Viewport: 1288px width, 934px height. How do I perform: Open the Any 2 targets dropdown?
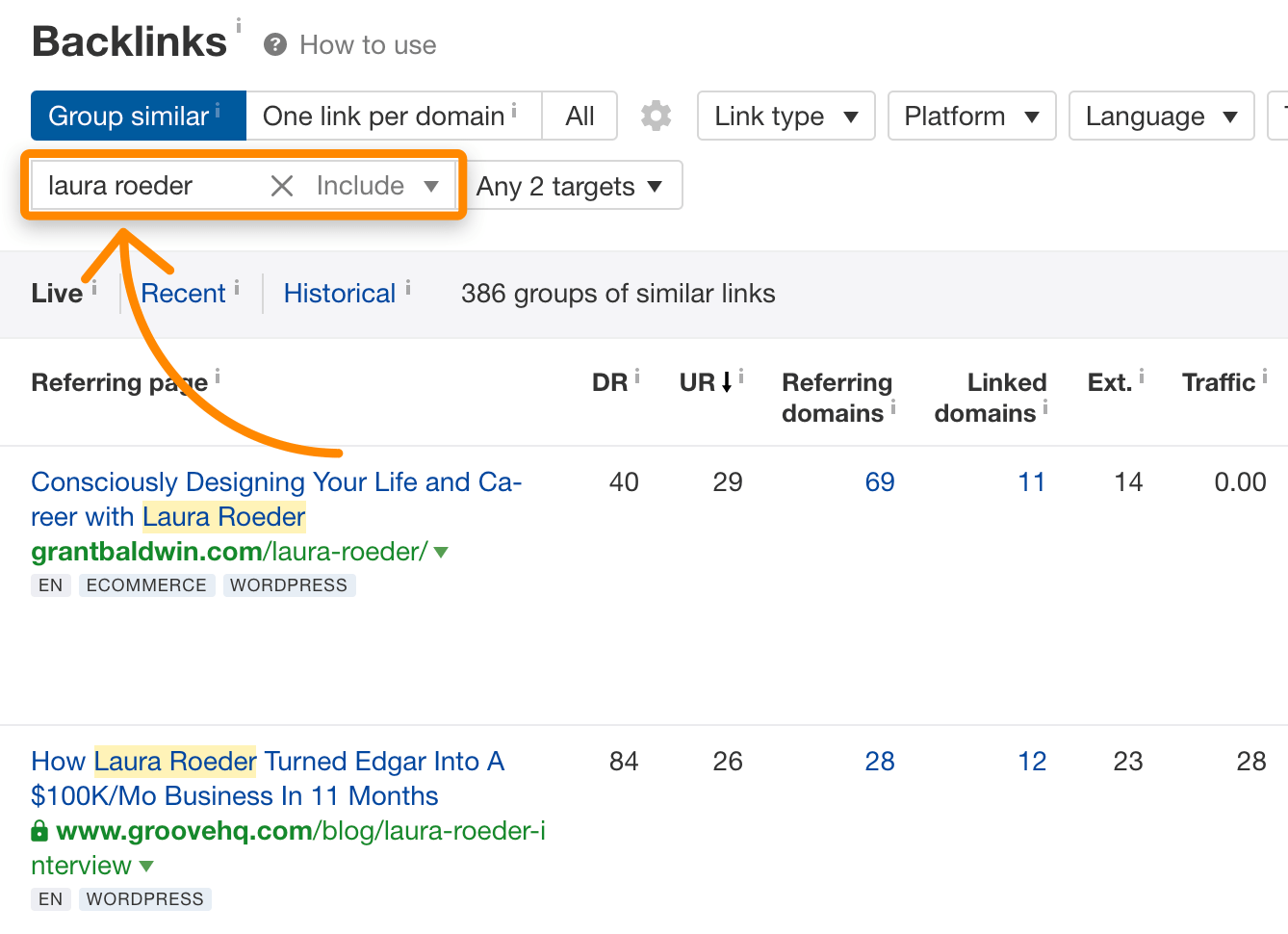[x=570, y=186]
